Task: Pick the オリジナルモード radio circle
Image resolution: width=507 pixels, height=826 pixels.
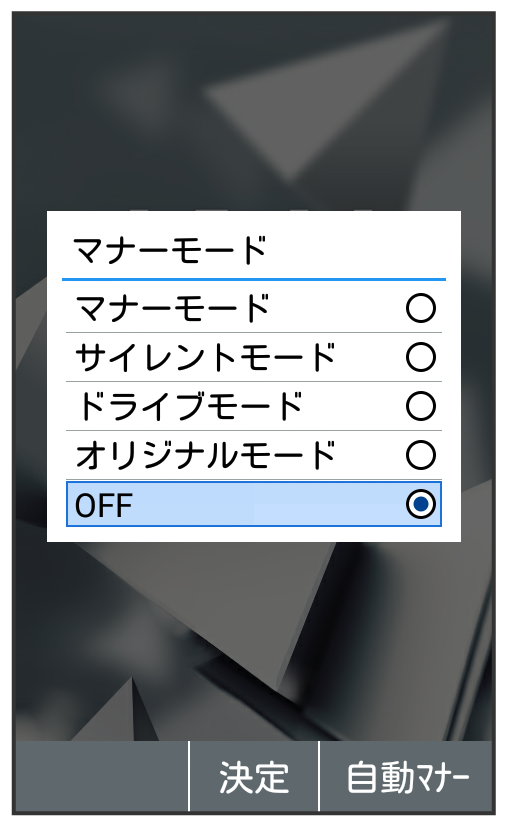Action: [421, 455]
